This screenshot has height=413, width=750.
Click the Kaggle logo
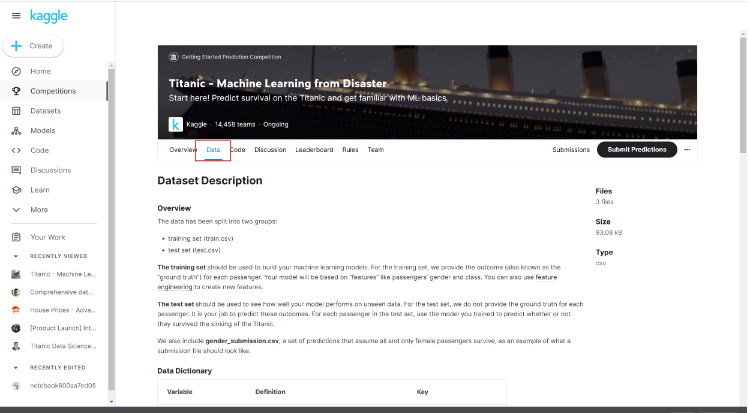pos(48,16)
